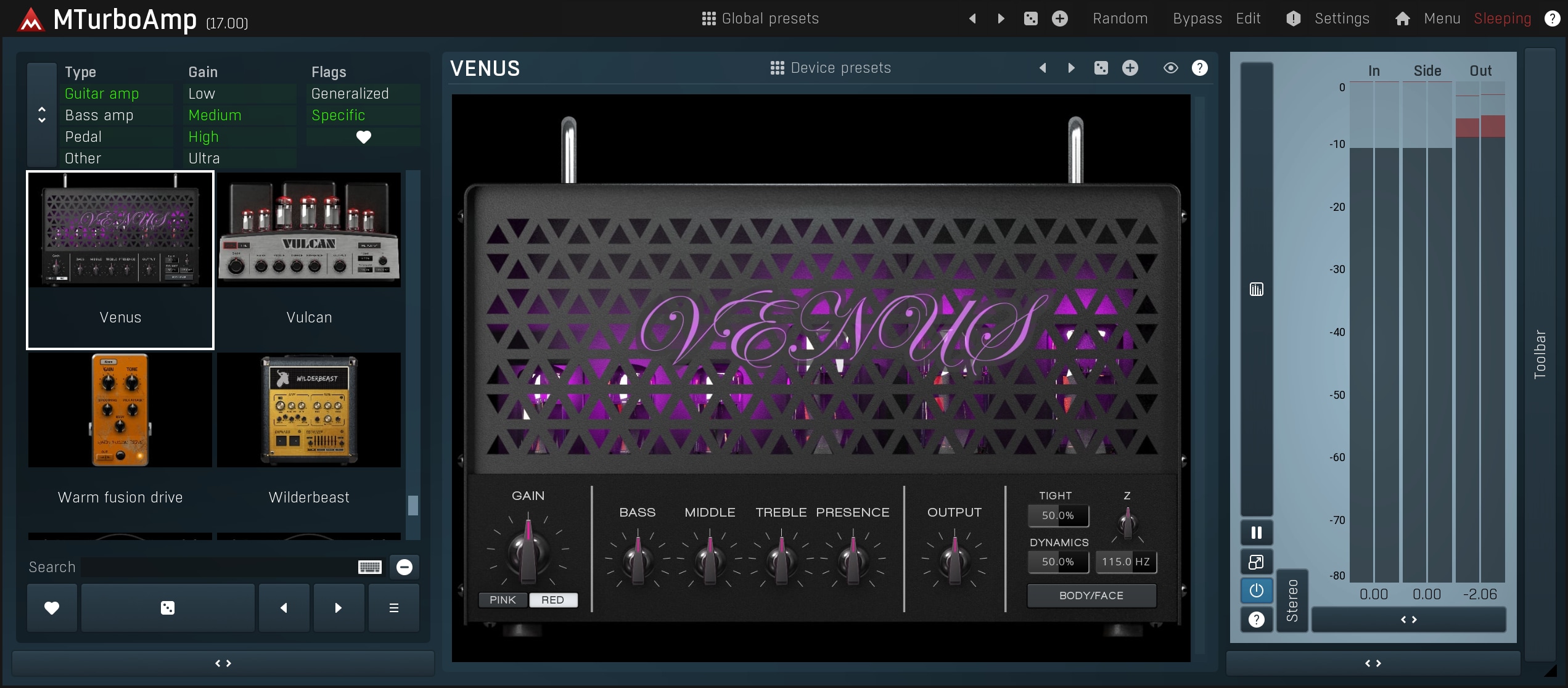
Task: Expand the Type filter arrows
Action: coord(42,115)
